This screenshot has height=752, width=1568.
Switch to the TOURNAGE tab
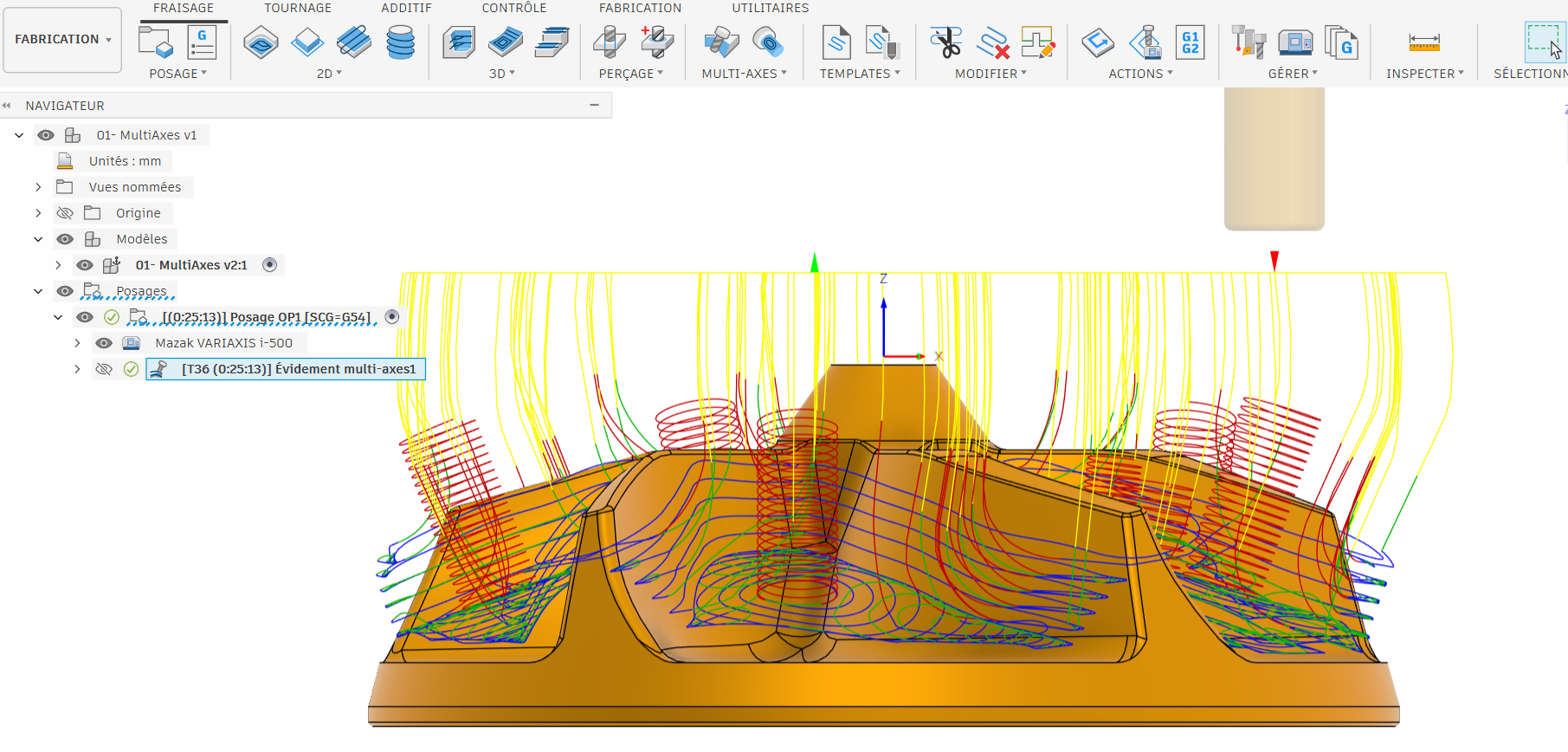pos(298,8)
